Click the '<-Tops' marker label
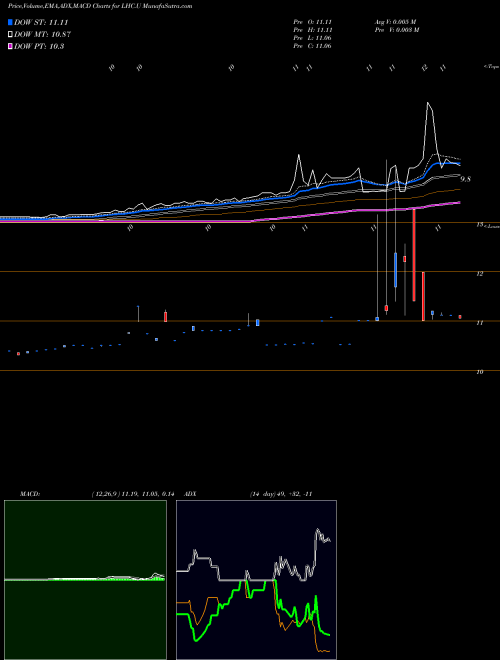Image resolution: width=500 pixels, height=660 pixels. [x=491, y=67]
